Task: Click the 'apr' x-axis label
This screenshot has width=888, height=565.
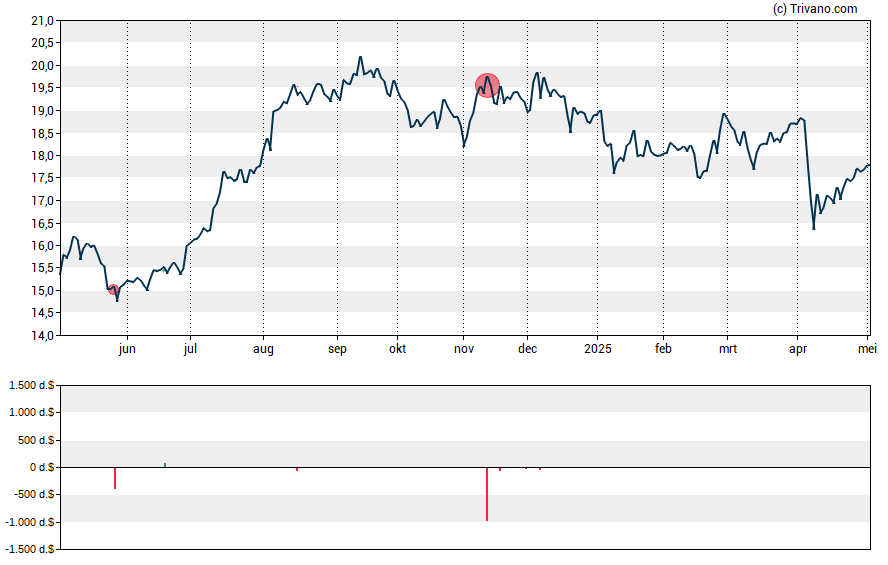Action: click(x=797, y=349)
